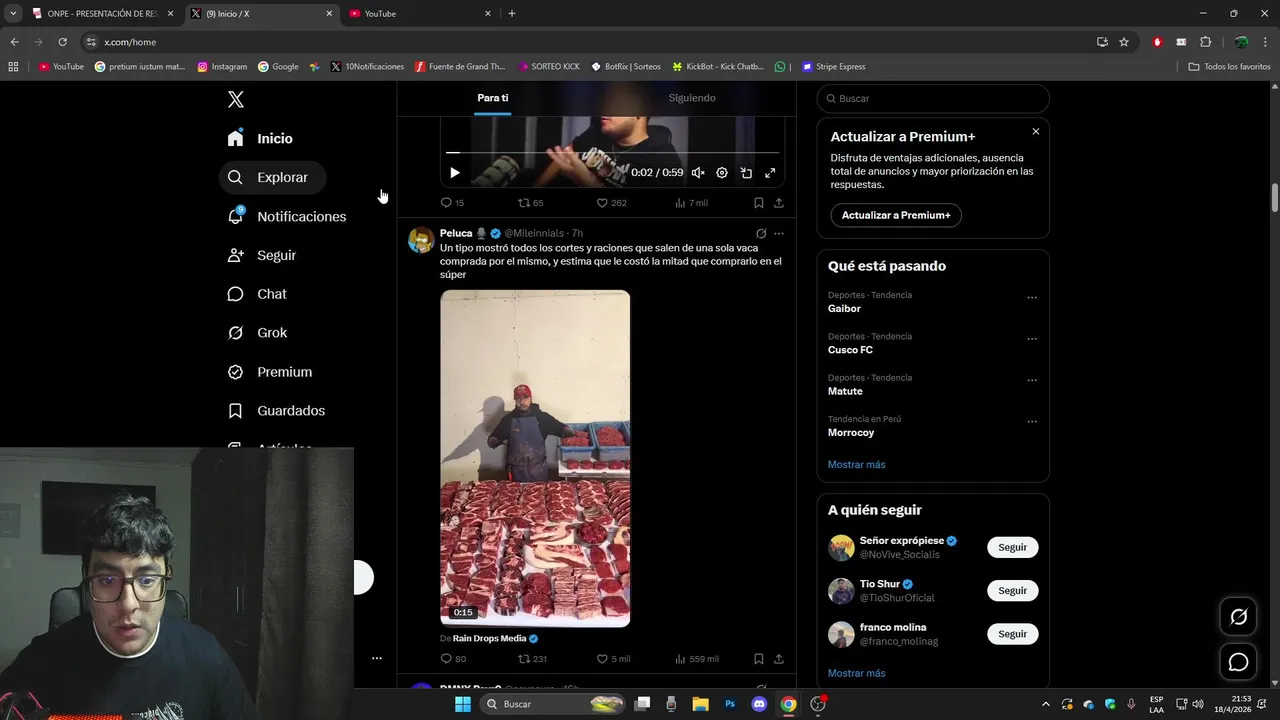Viewport: 1280px width, 720px height.
Task: Open floating Grok button
Action: (x=1238, y=617)
